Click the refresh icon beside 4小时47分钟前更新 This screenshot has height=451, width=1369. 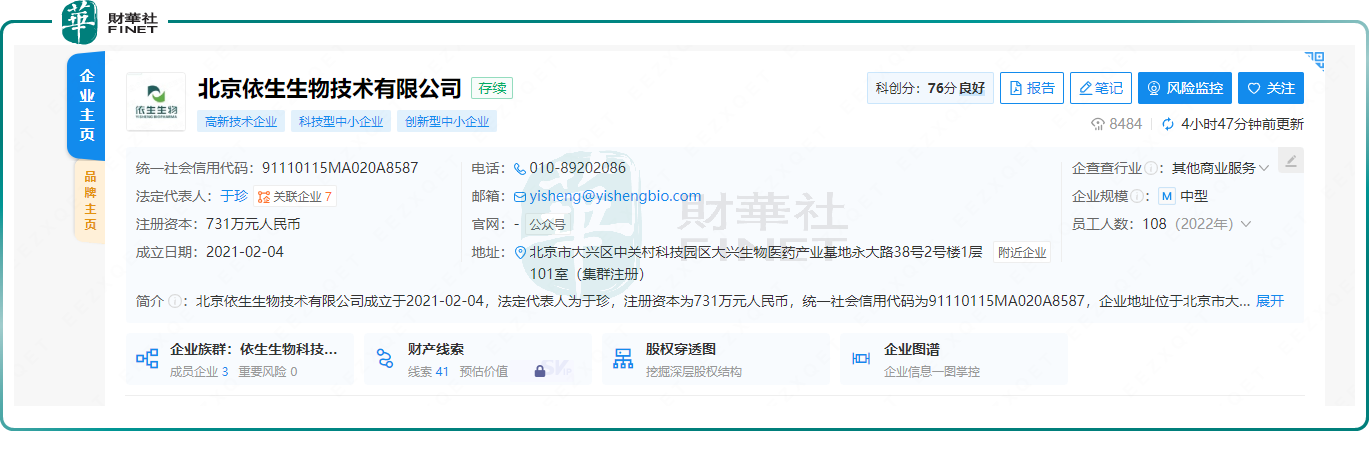[1168, 124]
